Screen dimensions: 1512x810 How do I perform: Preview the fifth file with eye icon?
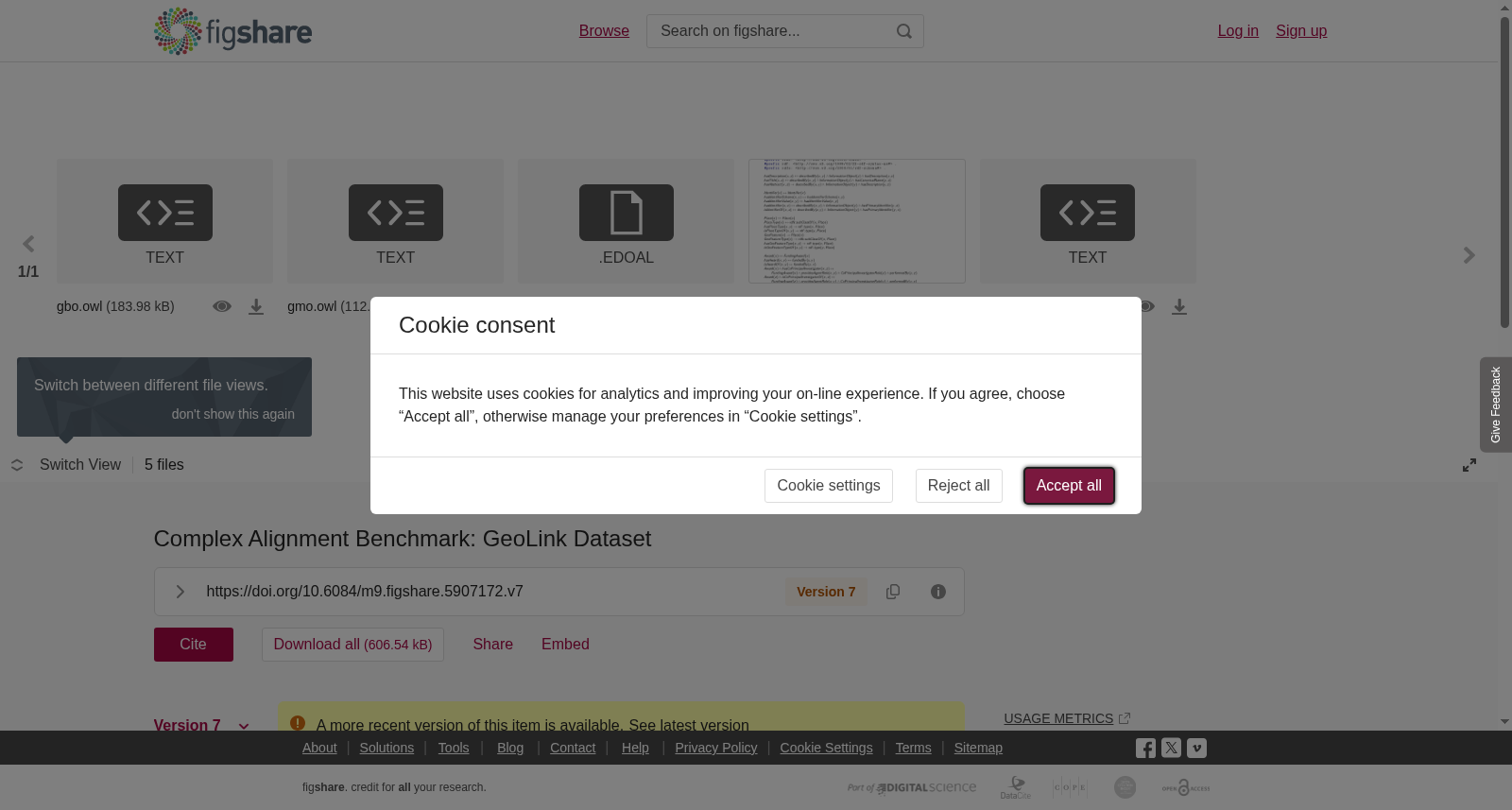pyautogui.click(x=1147, y=306)
